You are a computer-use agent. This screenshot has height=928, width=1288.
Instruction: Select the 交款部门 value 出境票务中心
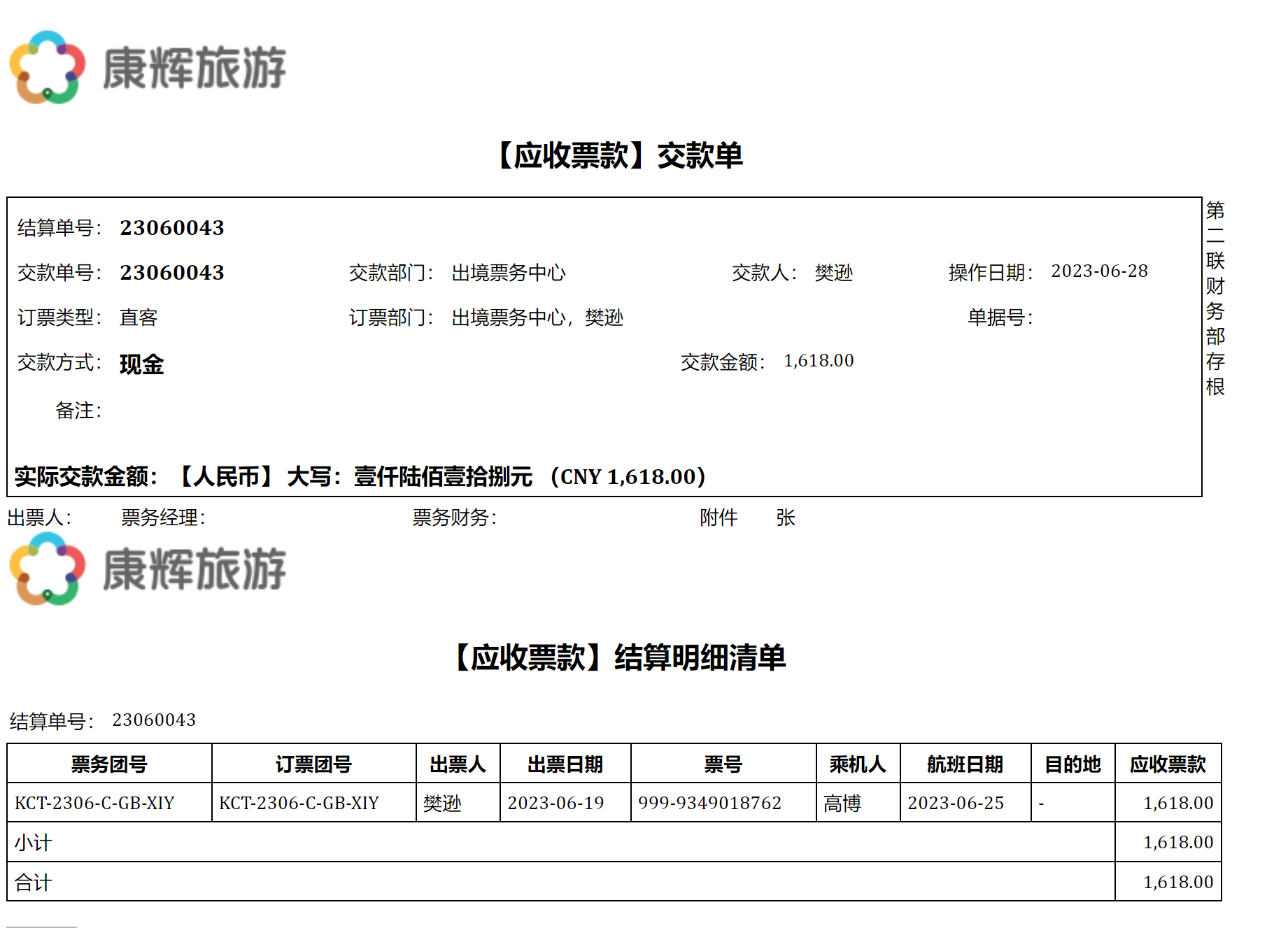(x=508, y=273)
